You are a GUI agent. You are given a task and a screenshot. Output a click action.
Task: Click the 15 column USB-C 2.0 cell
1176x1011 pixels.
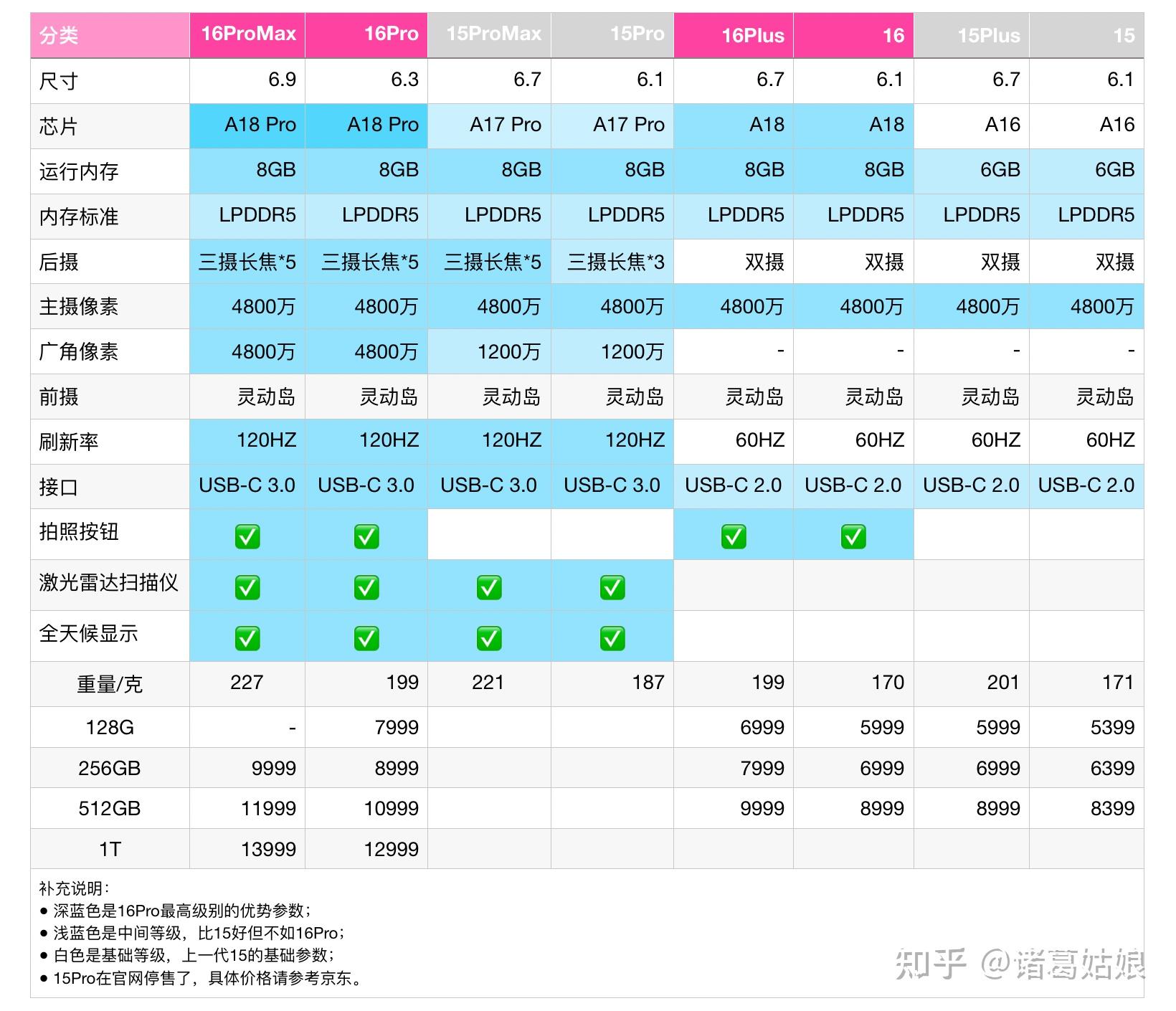click(1086, 485)
